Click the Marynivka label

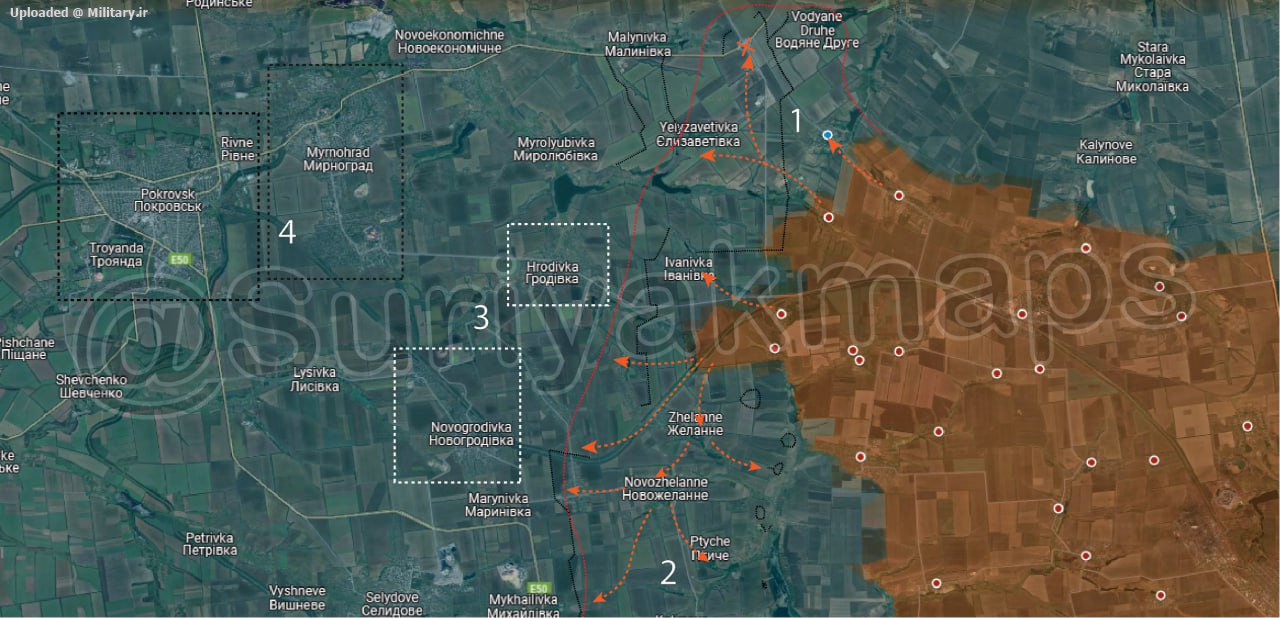tap(498, 505)
